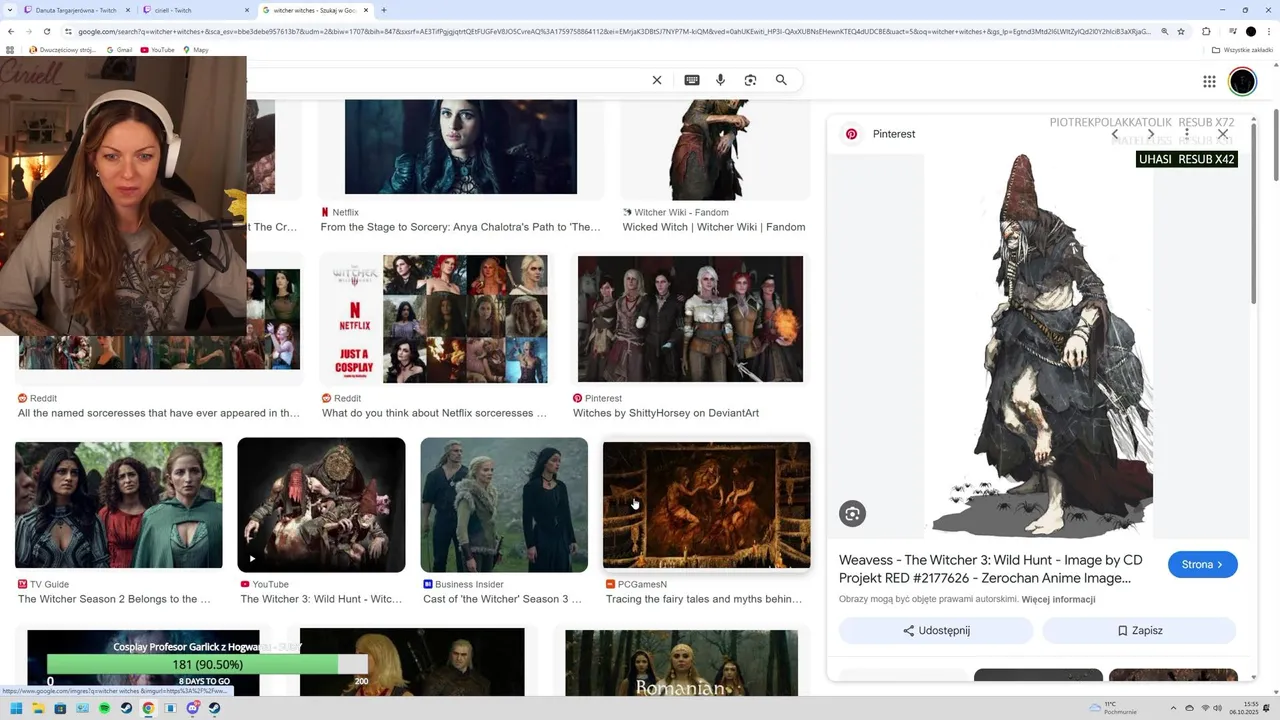The height and width of the screenshot is (720, 1280).
Task: Click the Udostępnij share button
Action: pos(936,631)
